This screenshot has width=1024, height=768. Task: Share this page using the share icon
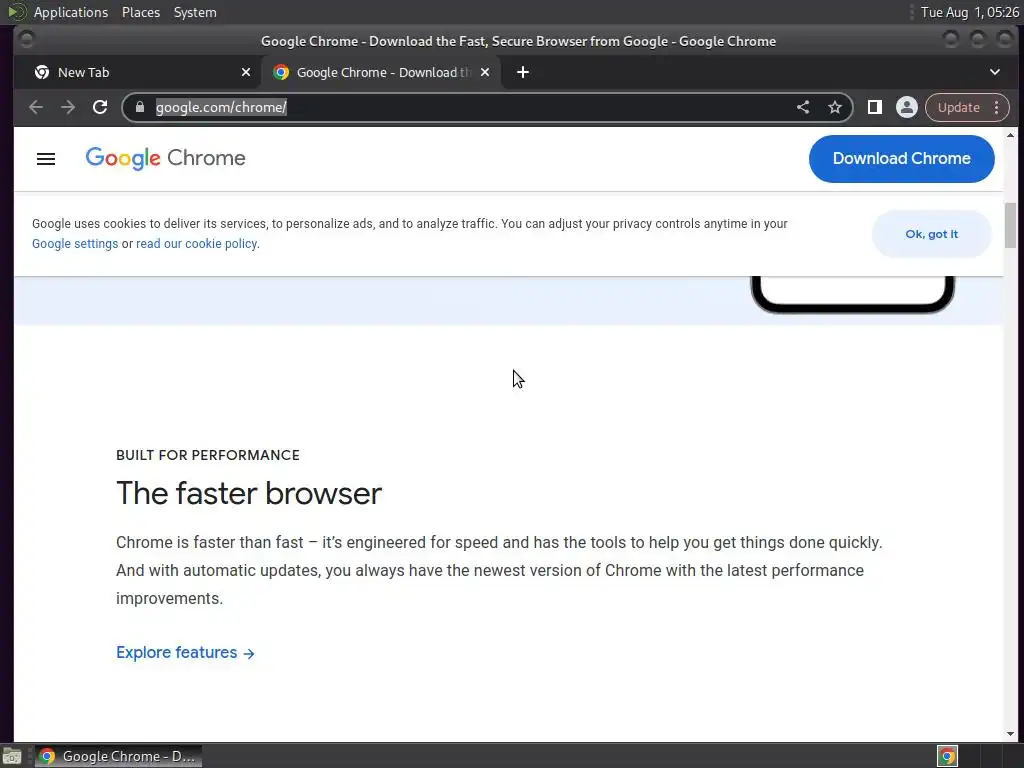[x=803, y=107]
